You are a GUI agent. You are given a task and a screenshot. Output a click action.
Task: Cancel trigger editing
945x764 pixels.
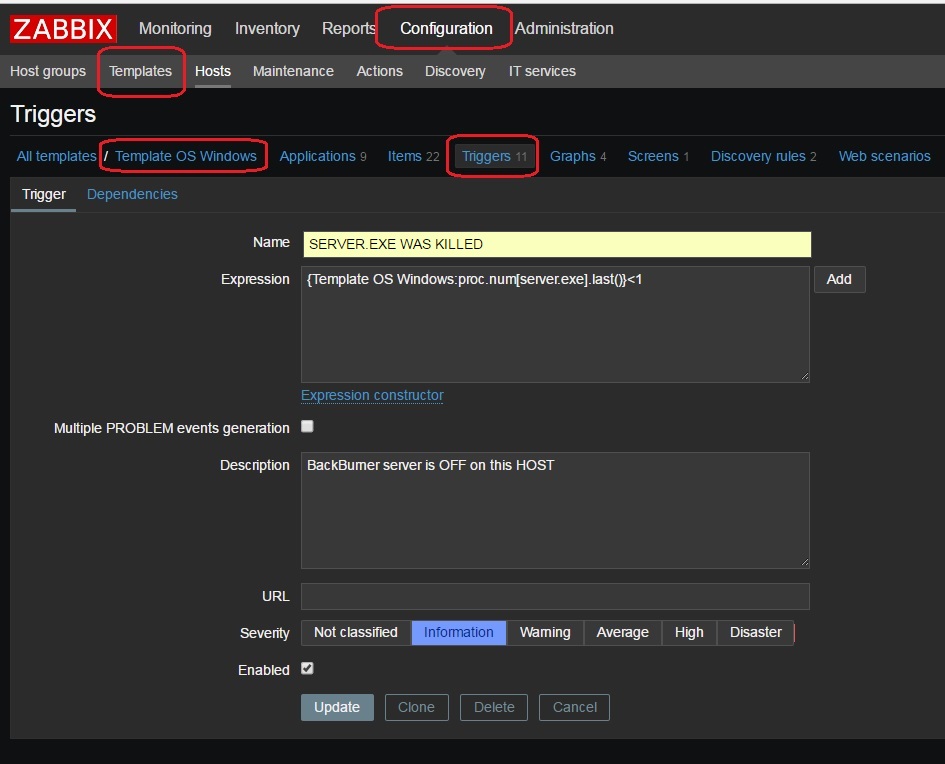(574, 707)
